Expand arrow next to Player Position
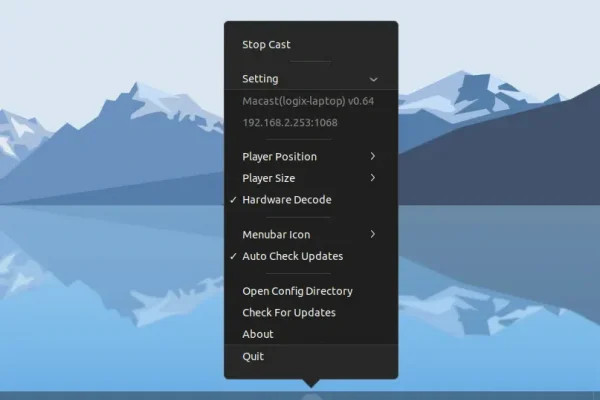The image size is (600, 400). (373, 156)
